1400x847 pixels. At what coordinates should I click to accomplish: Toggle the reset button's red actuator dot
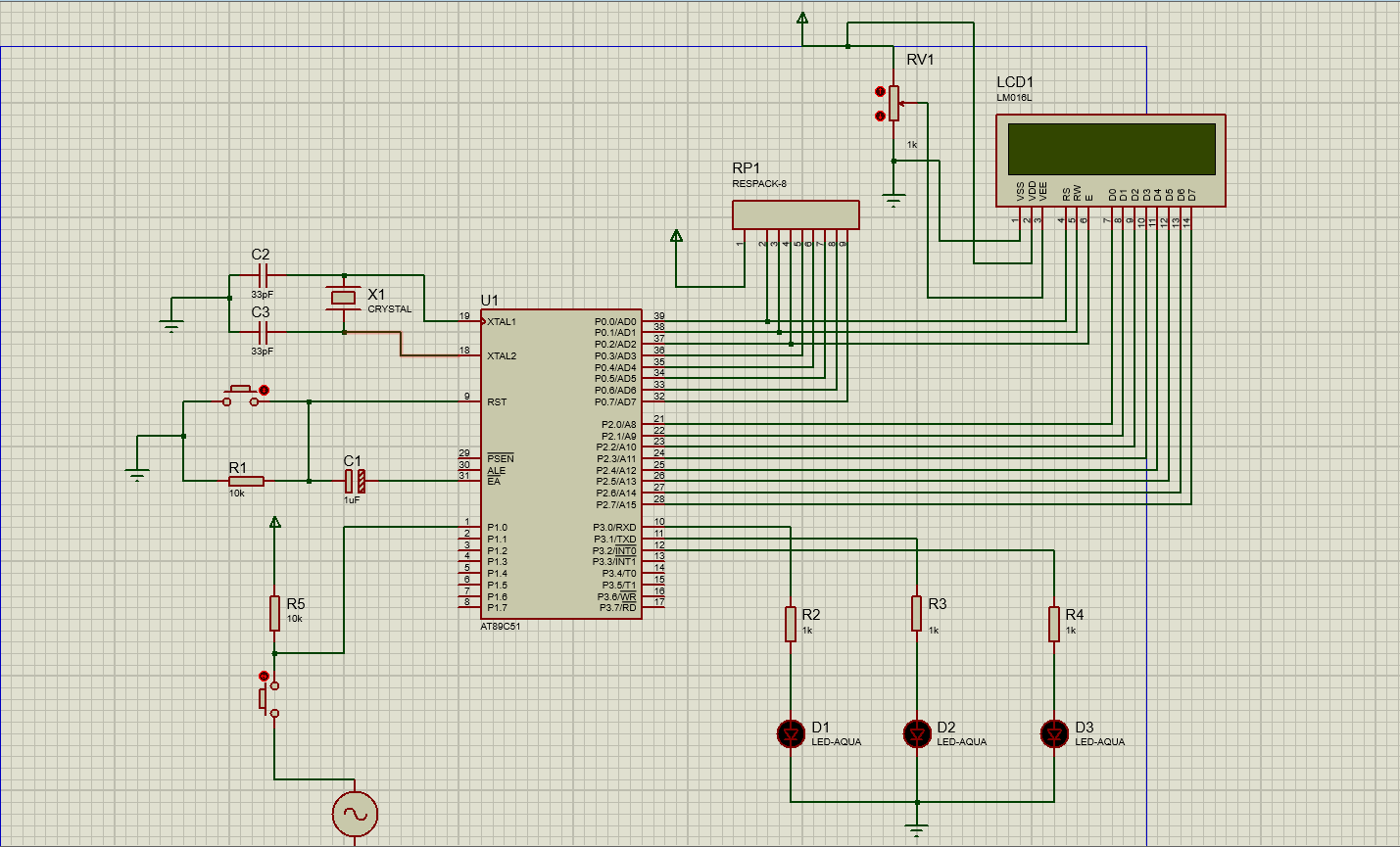pyautogui.click(x=264, y=391)
